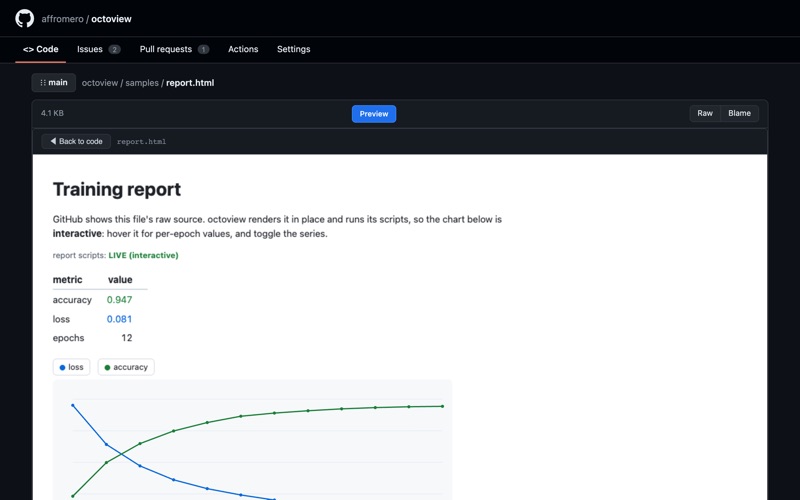The height and width of the screenshot is (500, 800).
Task: Open the Pull requests tab
Action: 174,49
